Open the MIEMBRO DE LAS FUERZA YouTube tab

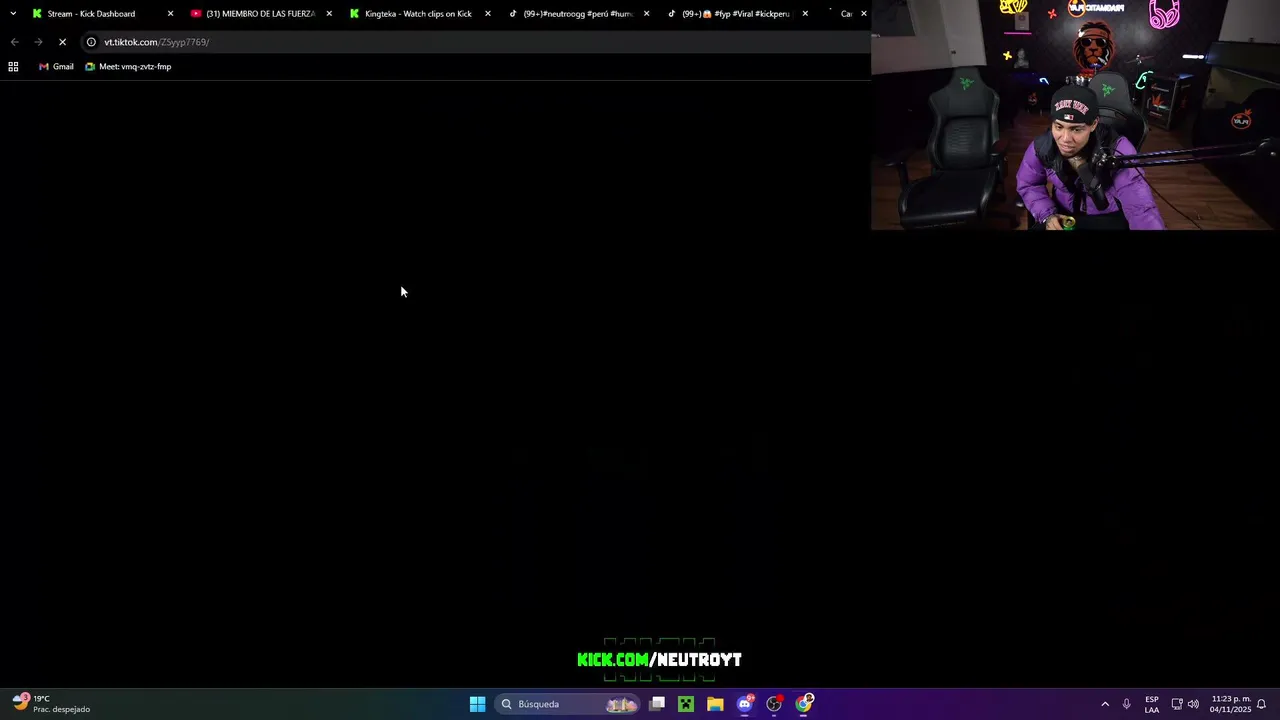coord(260,14)
